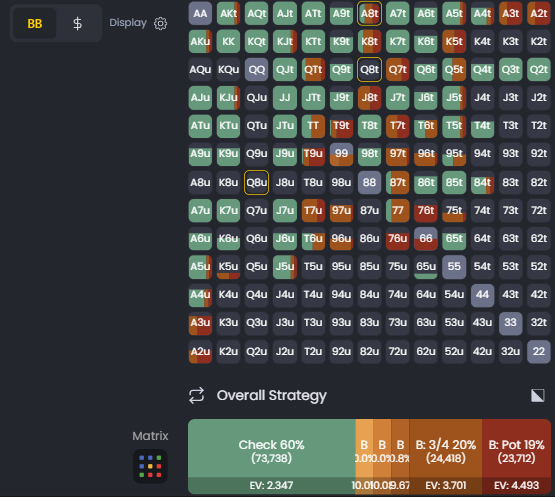Select the A3u hand cell
Screen dimensions: 555x497
coord(200,323)
